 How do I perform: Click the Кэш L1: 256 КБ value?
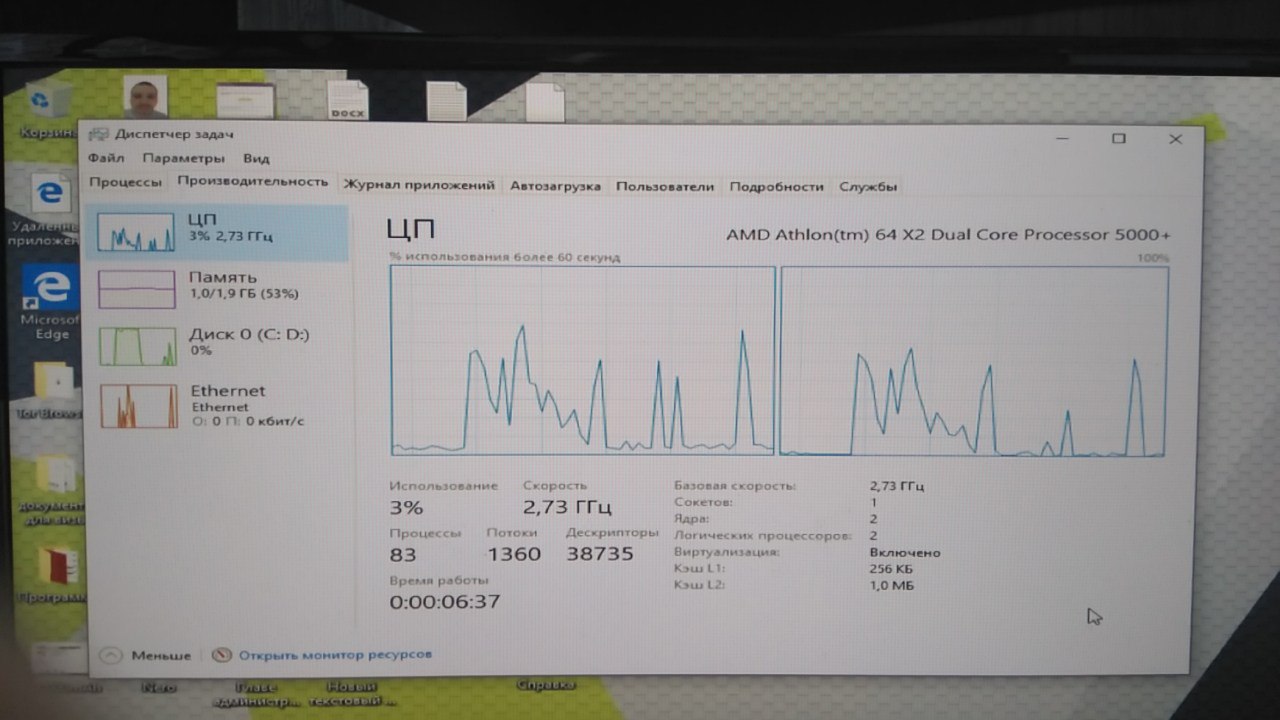(891, 569)
